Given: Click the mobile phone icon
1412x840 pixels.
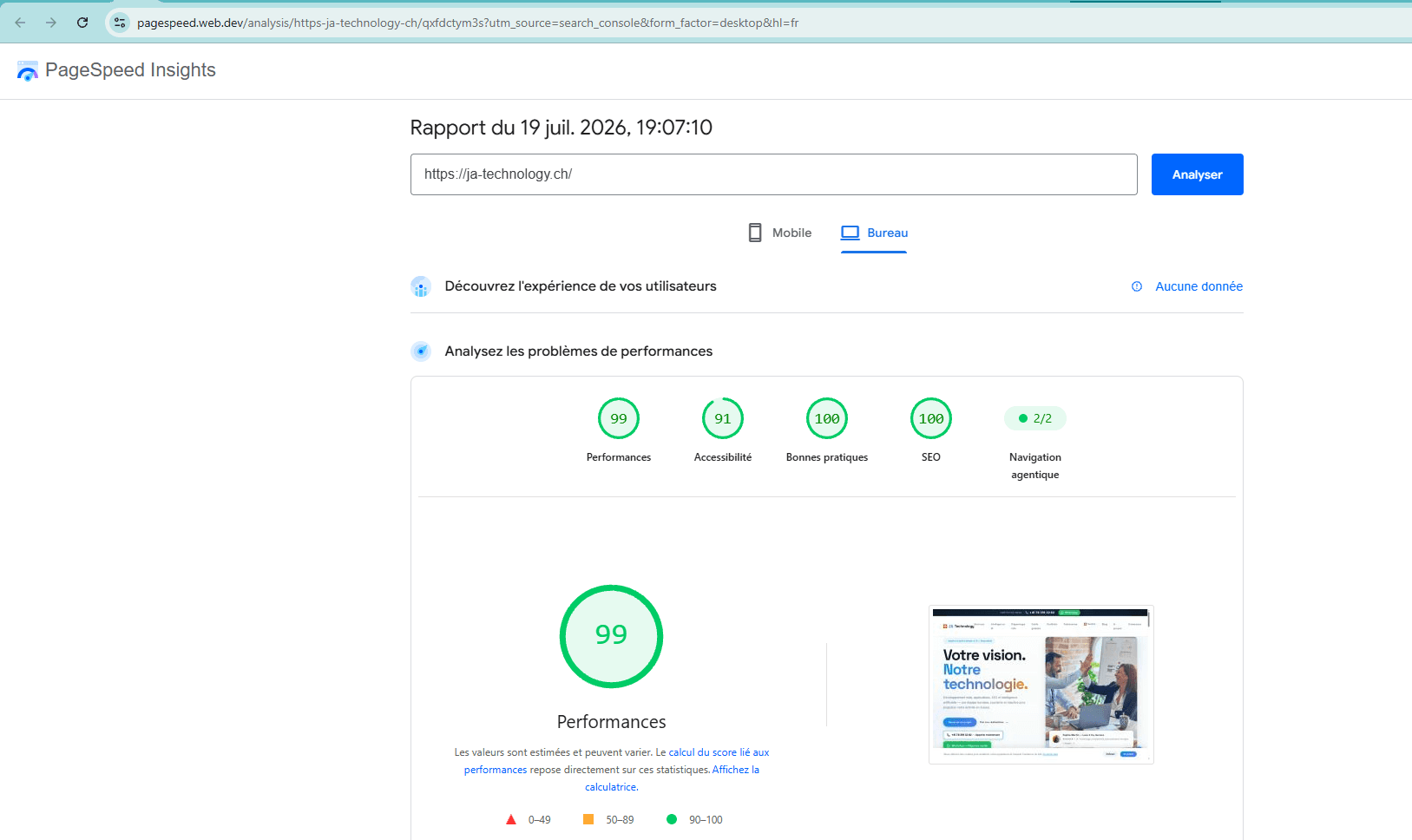Looking at the screenshot, I should (755, 233).
